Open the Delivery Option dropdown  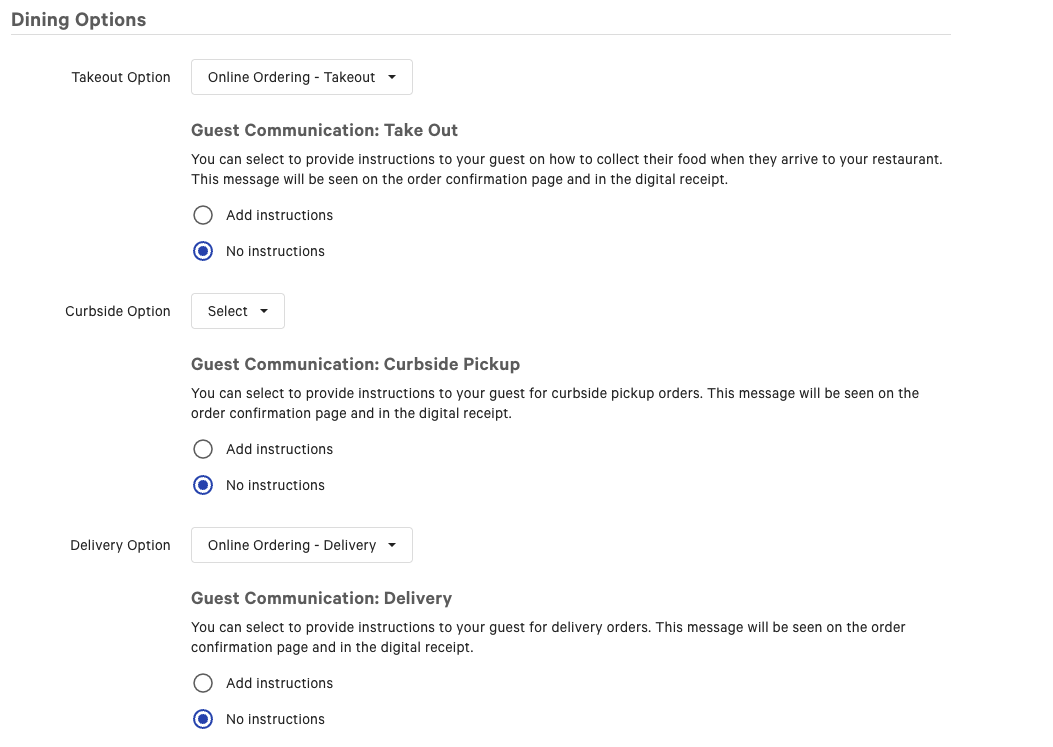coord(301,545)
